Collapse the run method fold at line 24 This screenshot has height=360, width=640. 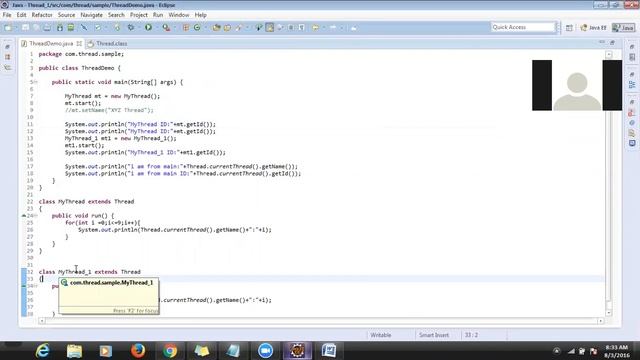point(36,216)
